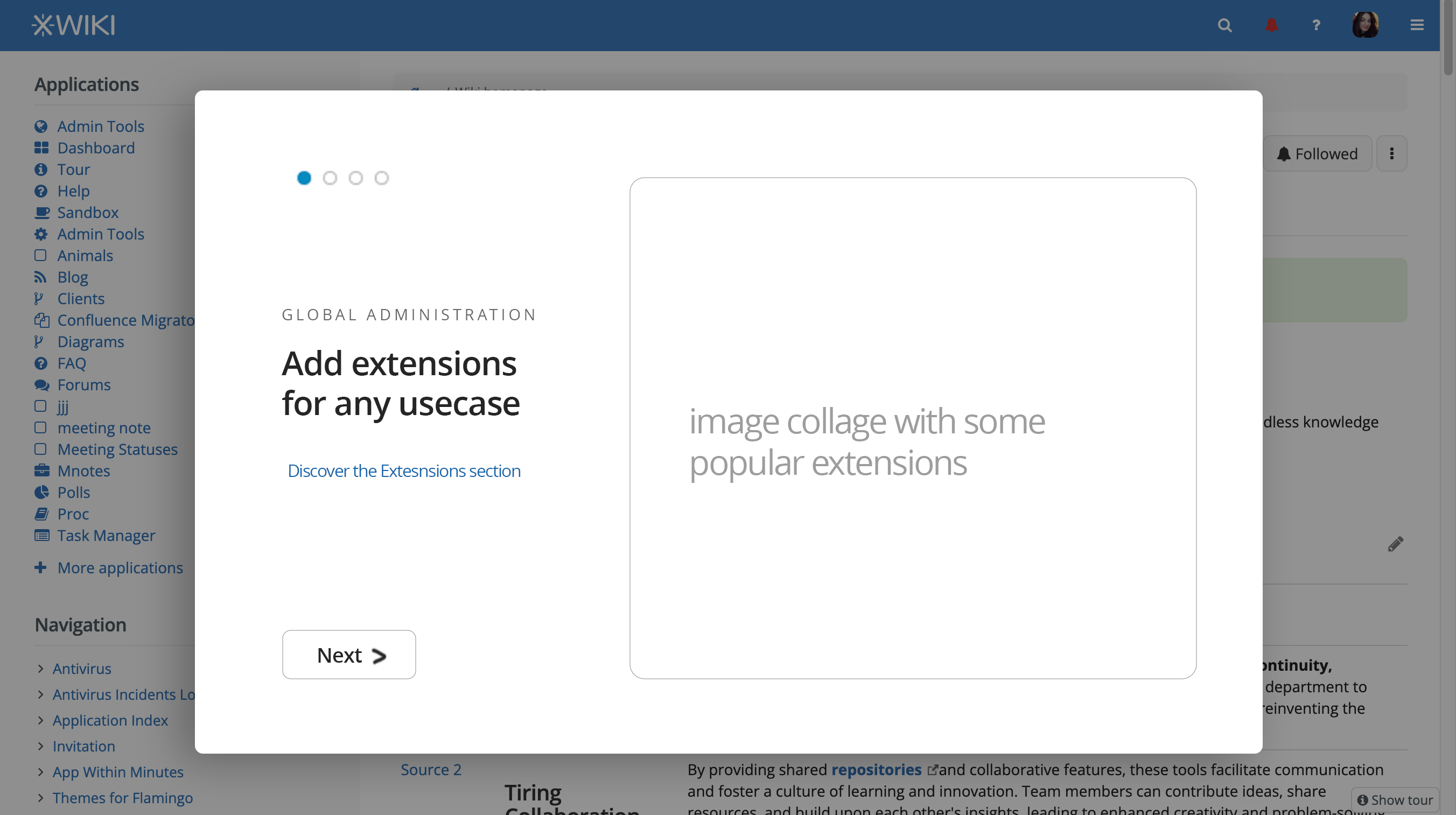Open the Dashboard application
Screen dimensions: 1456x815
click(95, 148)
